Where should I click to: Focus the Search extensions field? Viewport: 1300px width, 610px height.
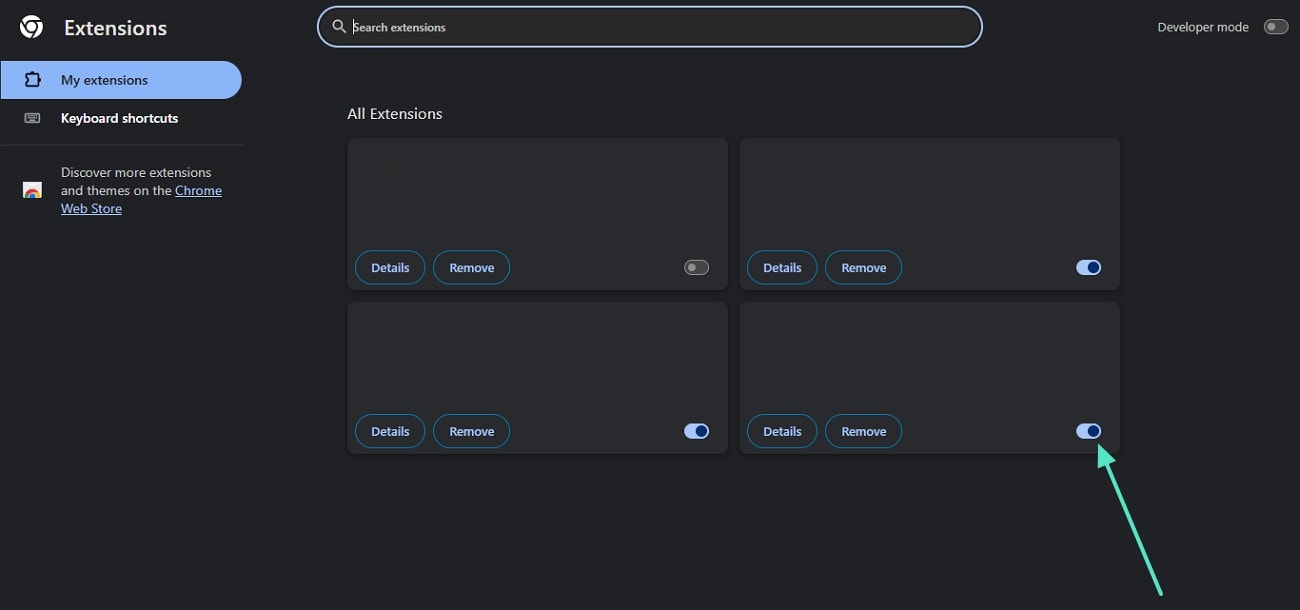(660, 27)
